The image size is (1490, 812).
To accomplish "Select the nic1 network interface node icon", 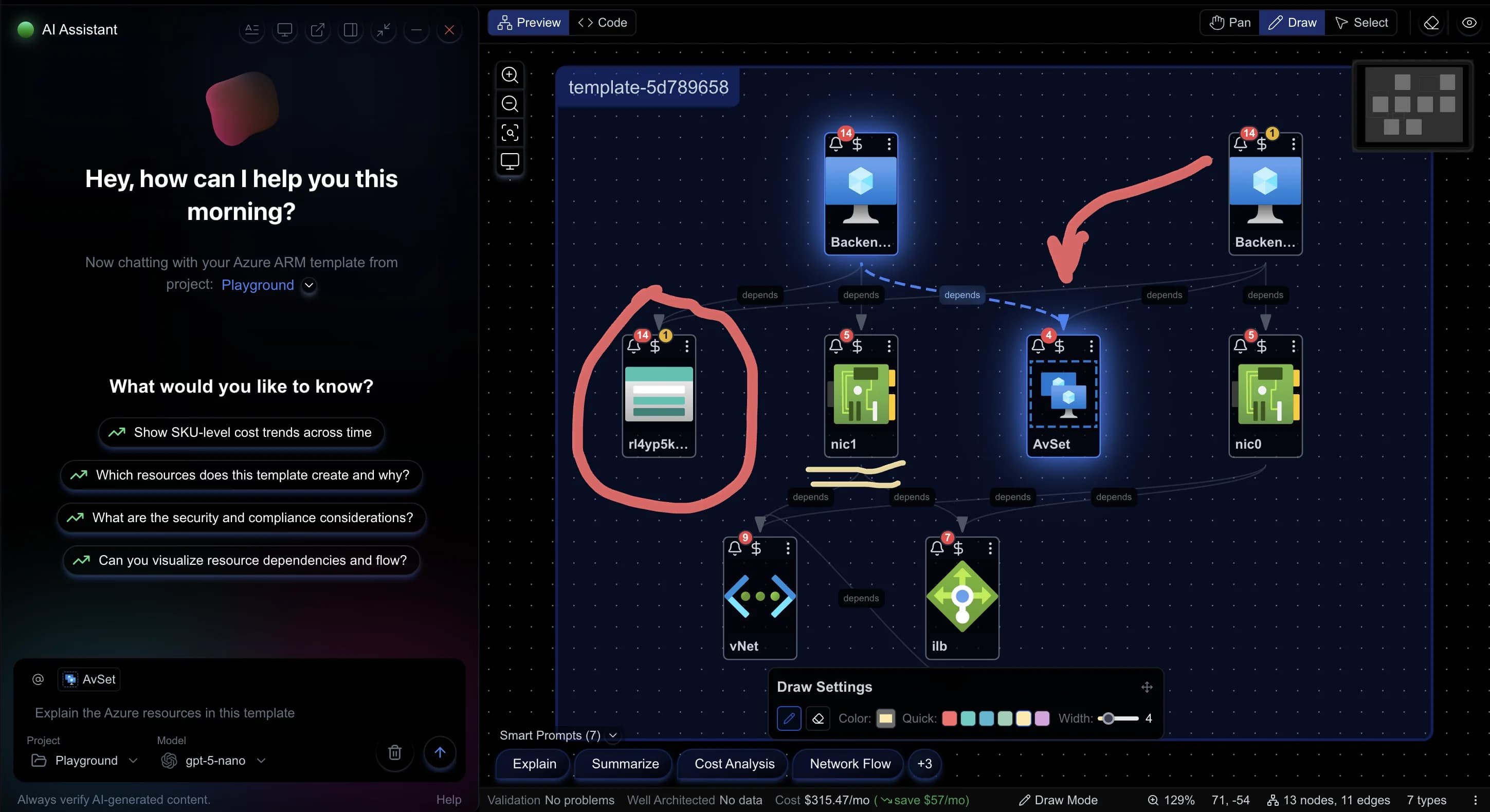I will pyautogui.click(x=861, y=394).
